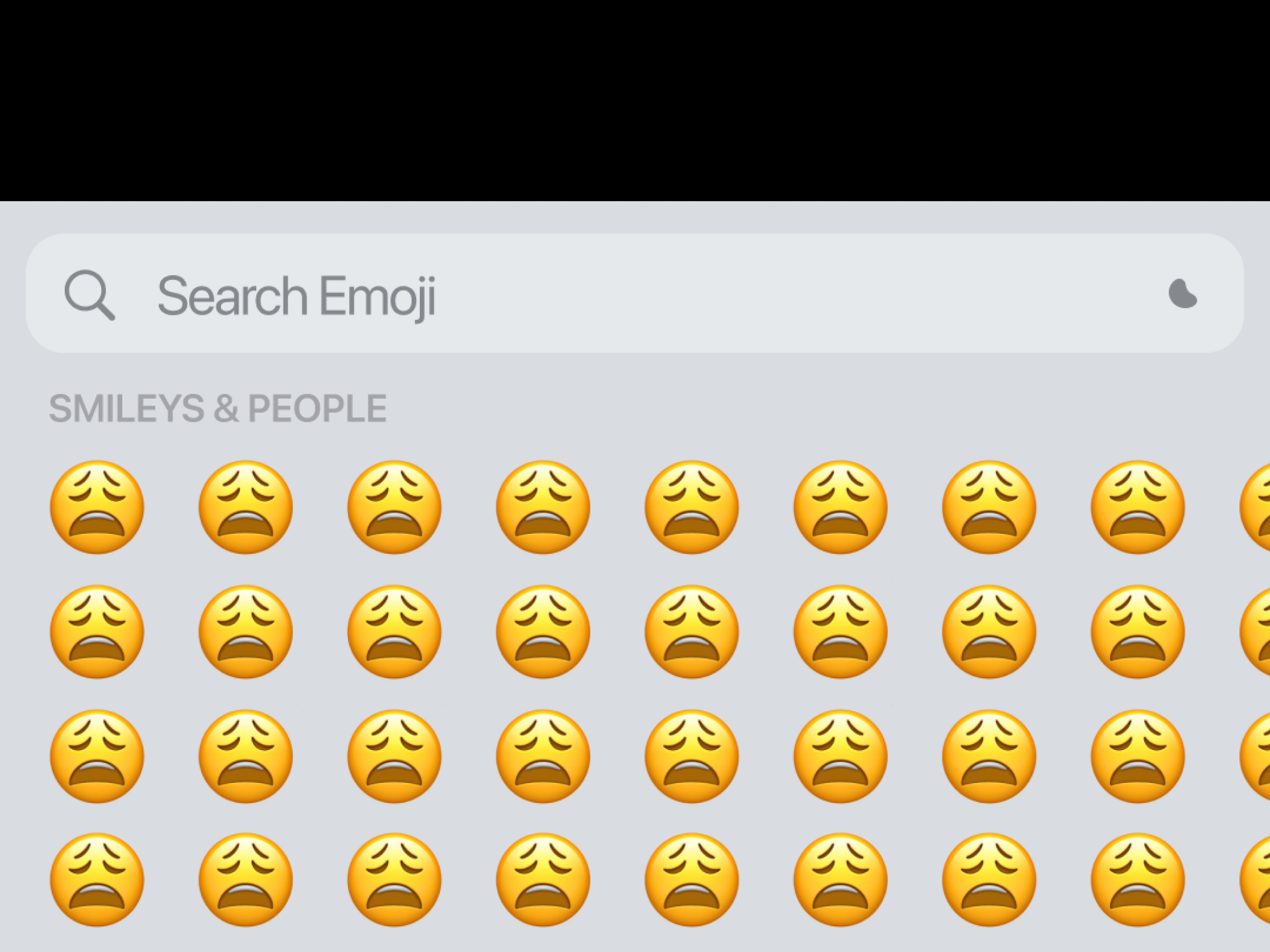The image size is (1270, 952).
Task: Pick the first weary face in top row
Action: click(97, 507)
